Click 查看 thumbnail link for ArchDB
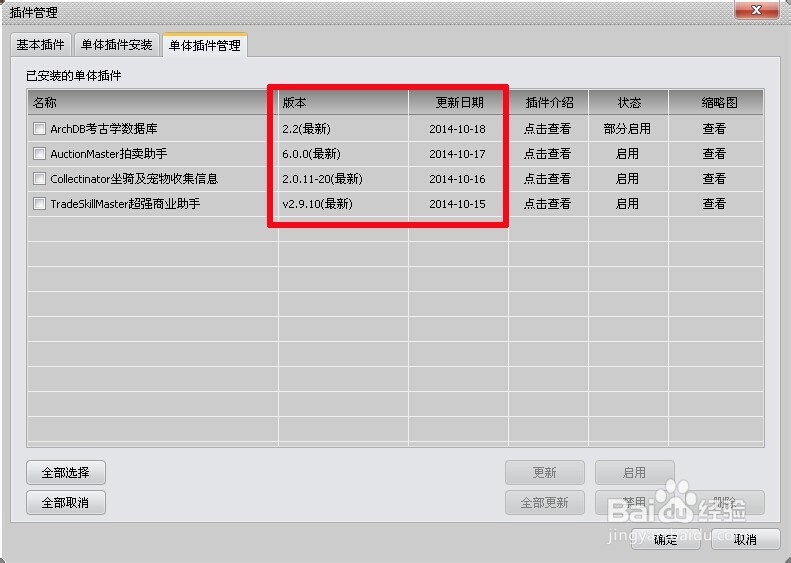The height and width of the screenshot is (563, 791). [714, 129]
